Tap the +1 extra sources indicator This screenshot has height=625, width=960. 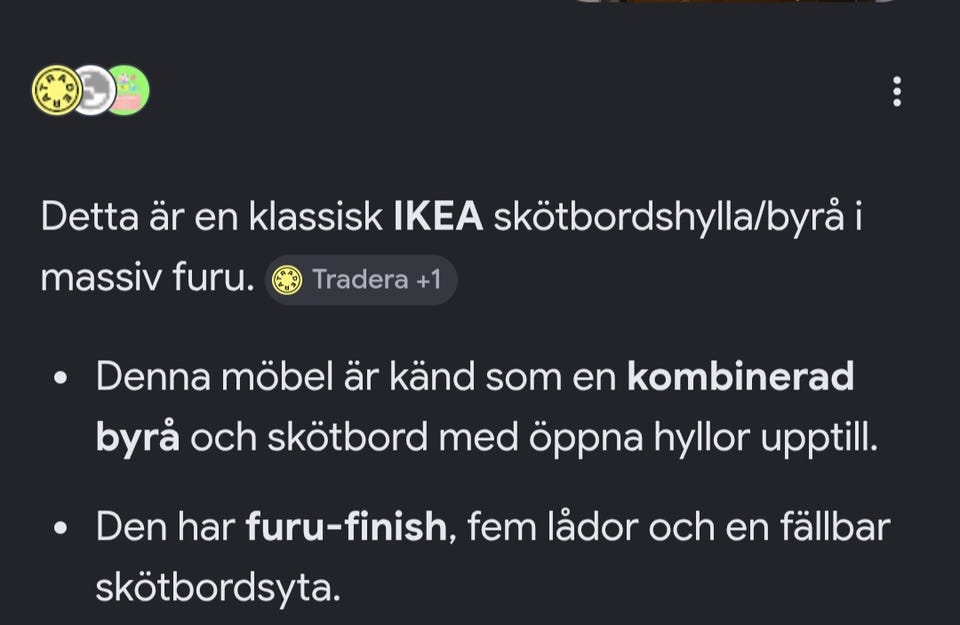coord(429,280)
